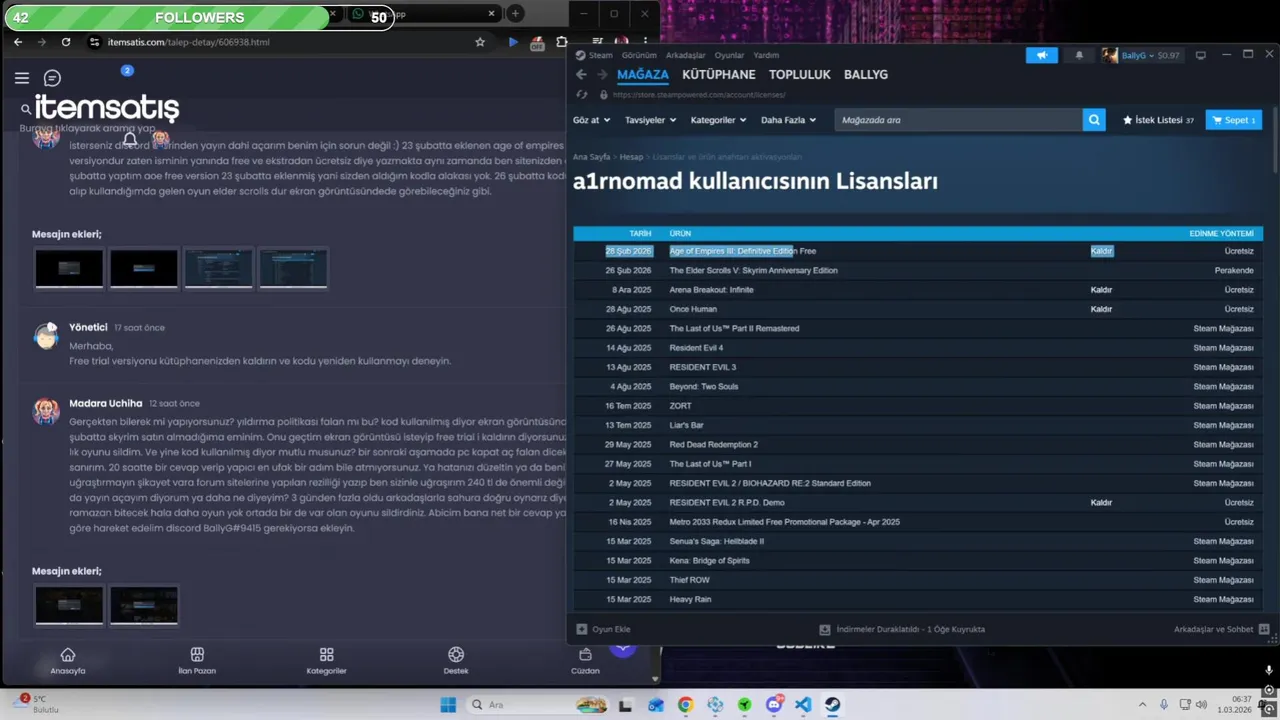Go back in Steam navigation

(x=581, y=74)
